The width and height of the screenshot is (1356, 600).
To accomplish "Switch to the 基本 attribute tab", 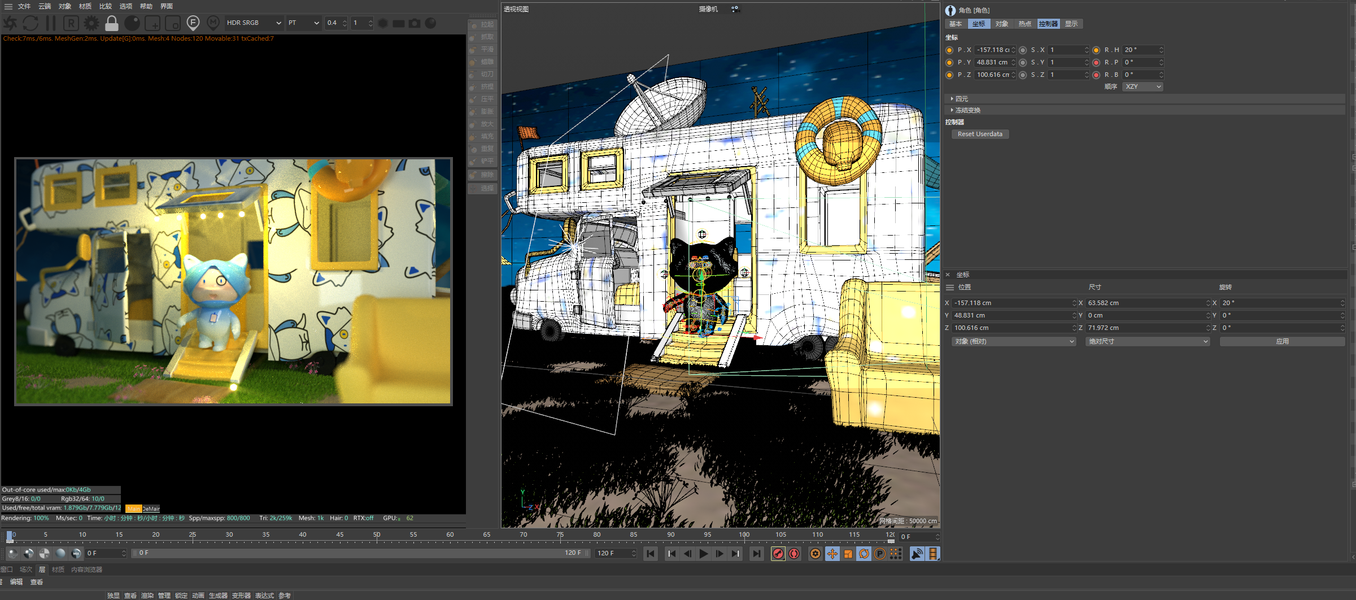I will click(x=955, y=23).
